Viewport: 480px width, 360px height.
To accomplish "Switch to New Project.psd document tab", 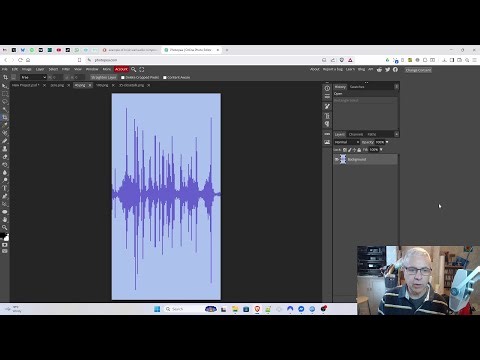I will tap(26, 85).
